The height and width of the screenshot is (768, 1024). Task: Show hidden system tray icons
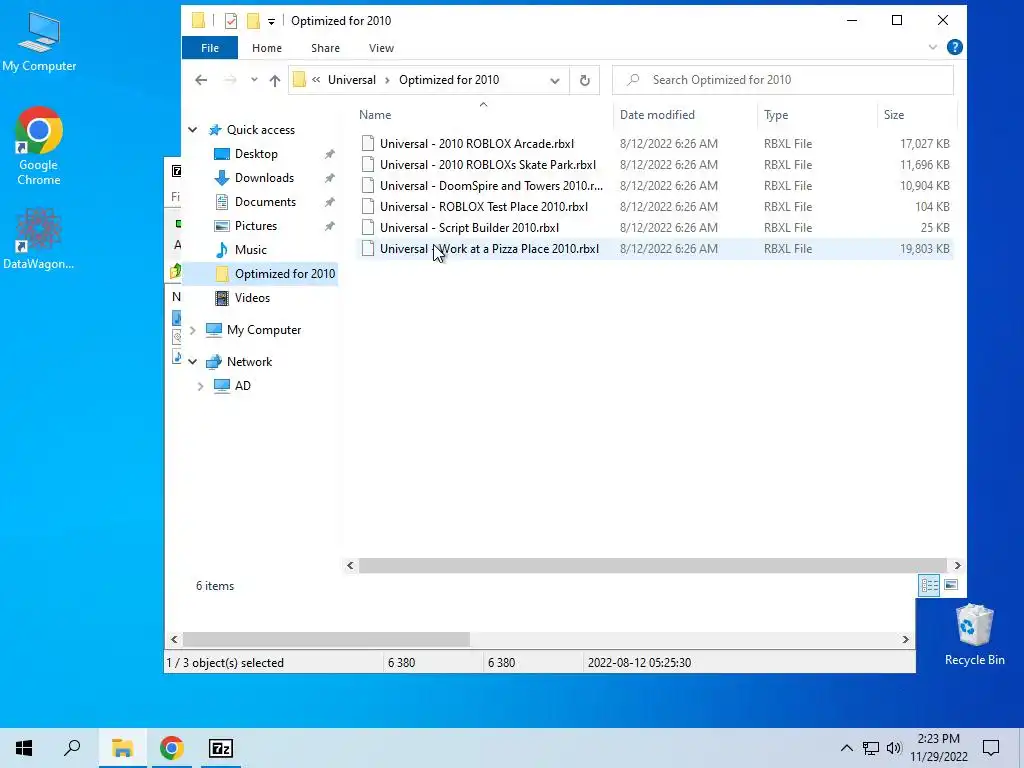(846, 748)
